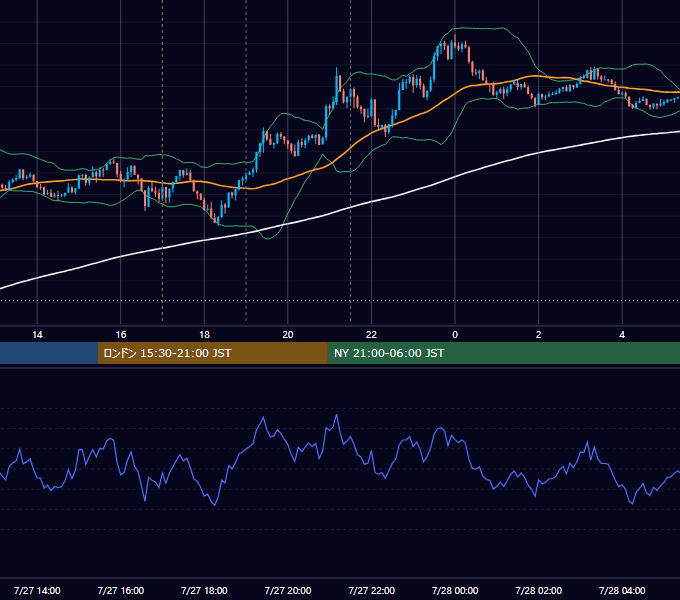
Task: Click the 7/28 02:00 date label
Action: pyautogui.click(x=539, y=590)
